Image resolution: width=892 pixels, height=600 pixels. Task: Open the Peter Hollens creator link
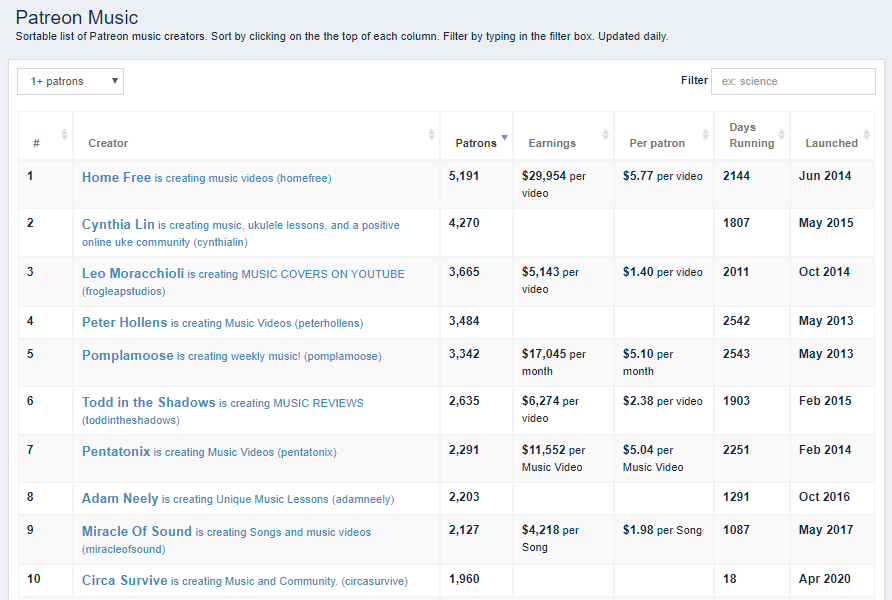[222, 322]
